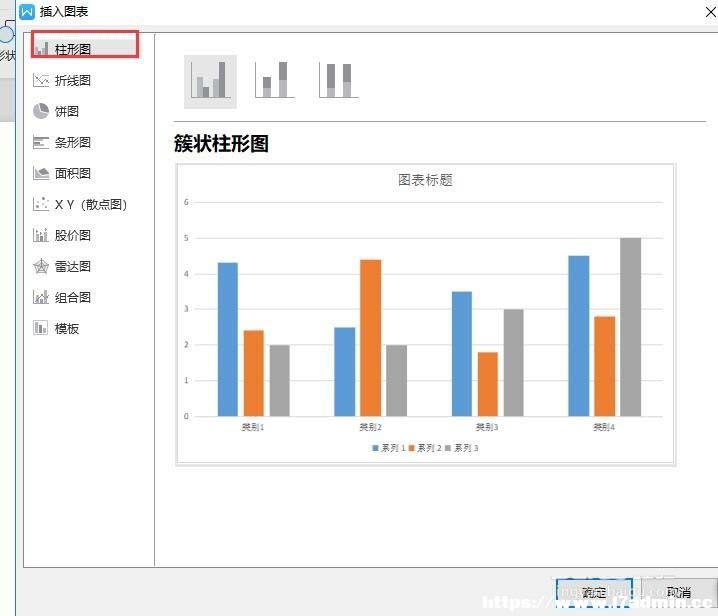Select the stacked column subtype thumbnail
Image resolution: width=718 pixels, height=616 pixels.
point(275,80)
